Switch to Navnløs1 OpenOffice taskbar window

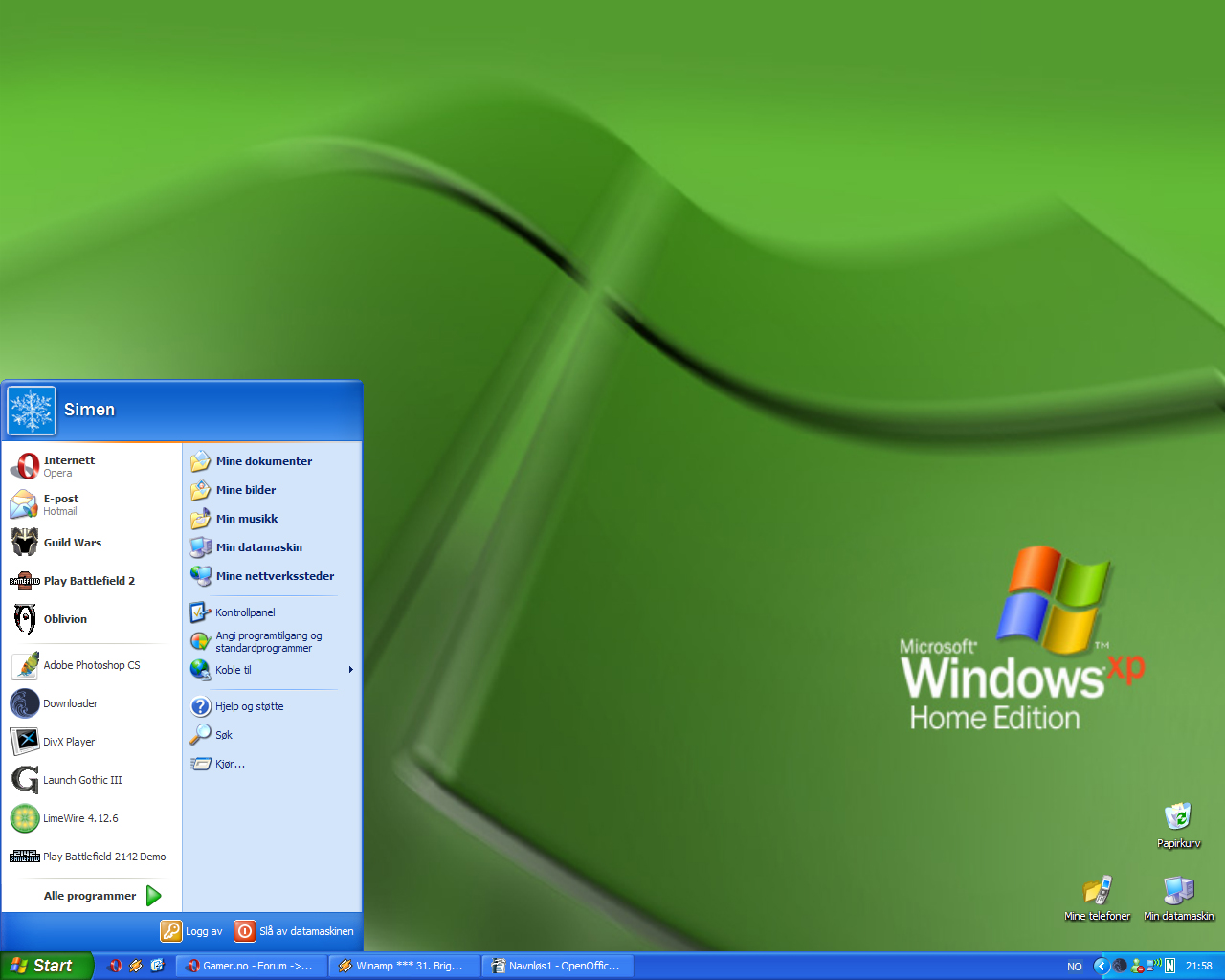(557, 966)
